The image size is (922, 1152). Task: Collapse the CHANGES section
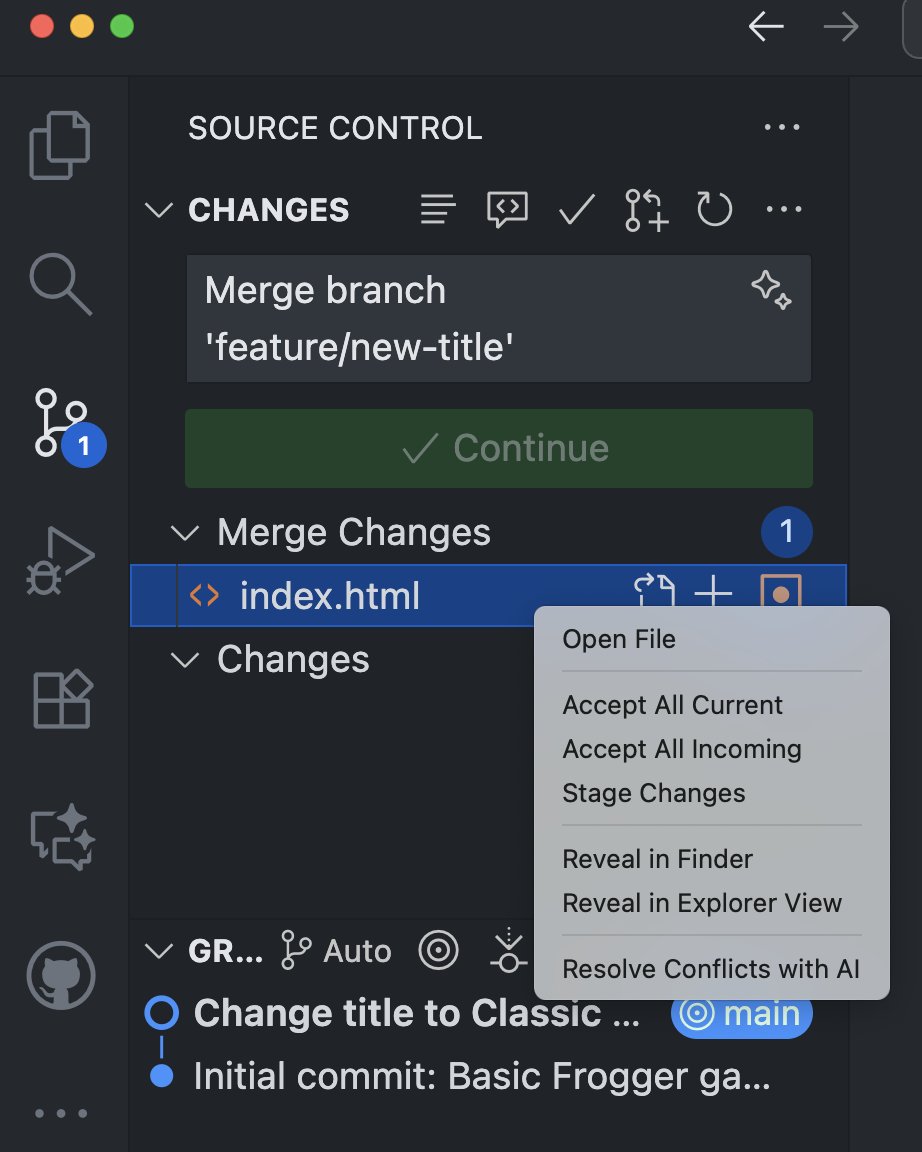(158, 210)
